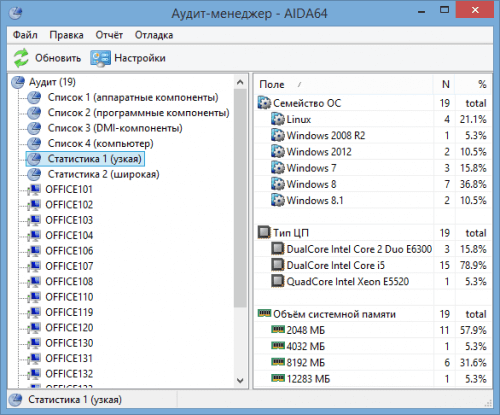Select Список 1 (аппаратные компоненты)
The image size is (500, 415).
tap(133, 97)
